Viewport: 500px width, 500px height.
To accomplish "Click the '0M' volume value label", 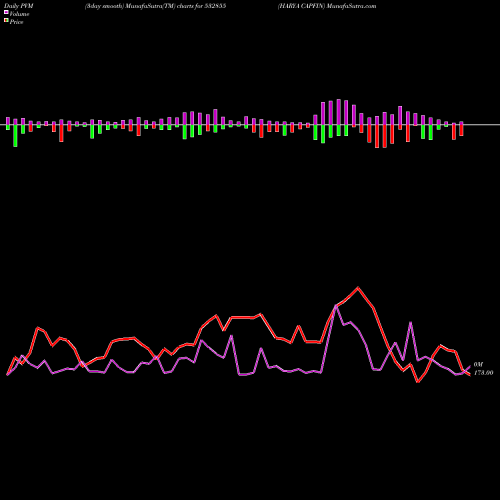I will coord(478,365).
